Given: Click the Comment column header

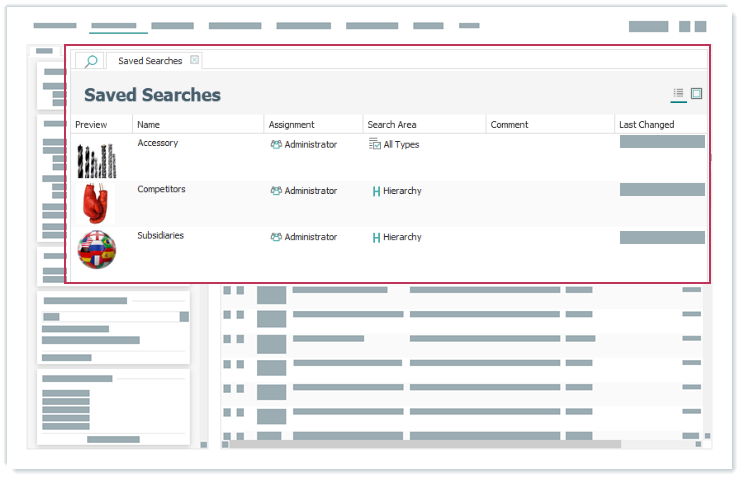Looking at the screenshot, I should [x=510, y=125].
